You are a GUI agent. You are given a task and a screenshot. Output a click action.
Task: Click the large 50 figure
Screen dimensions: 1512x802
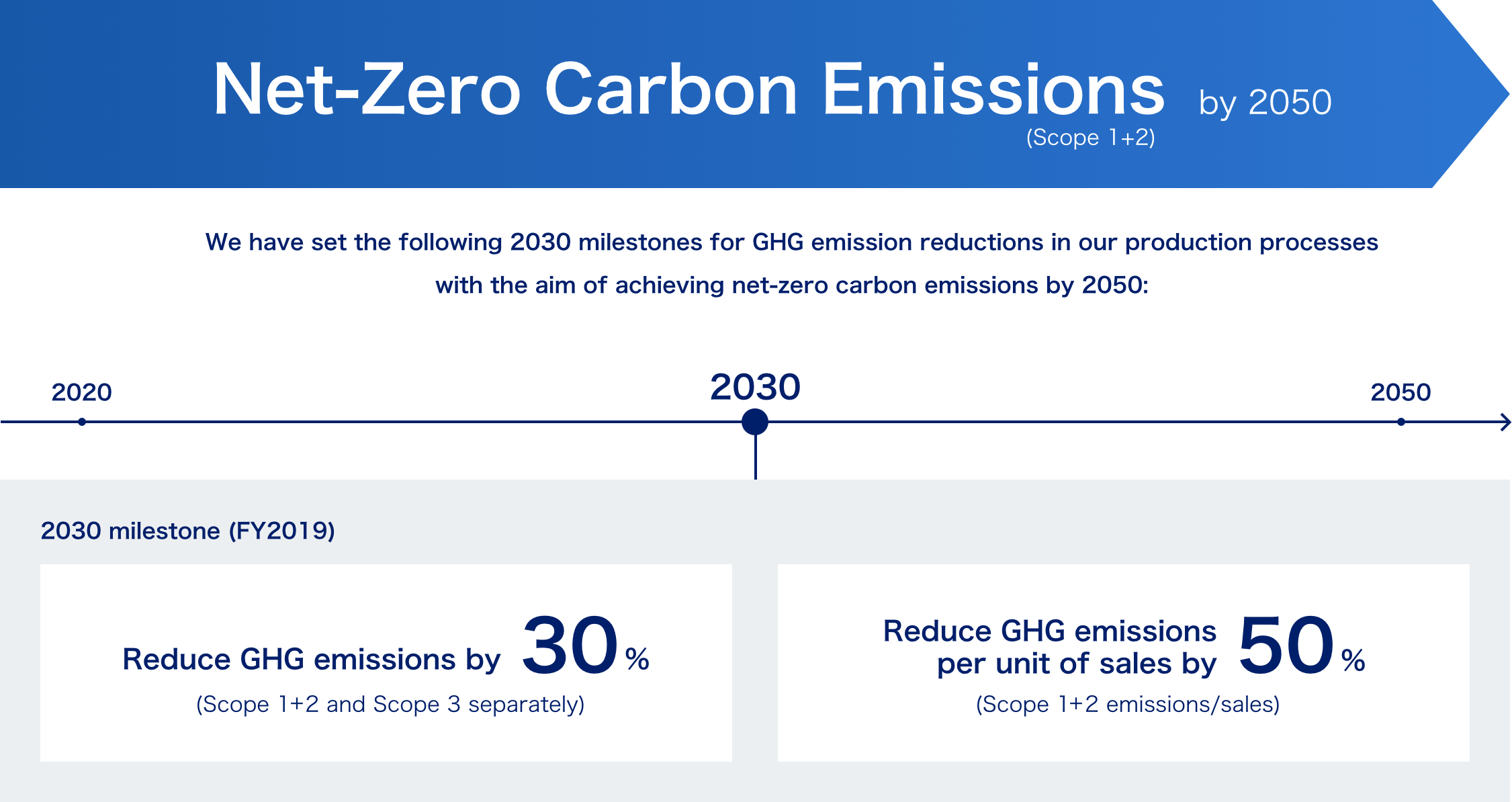click(1286, 645)
